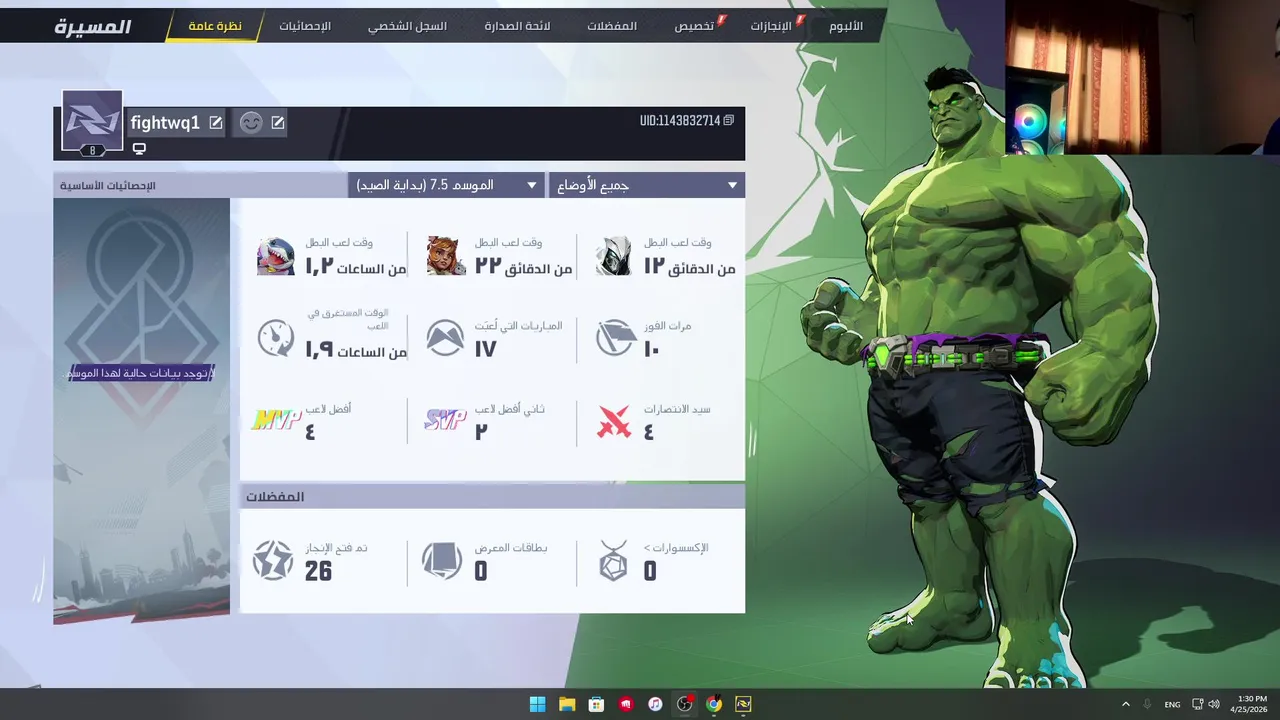Select the shark hero portrait icon
1280x720 pixels.
[x=276, y=256]
